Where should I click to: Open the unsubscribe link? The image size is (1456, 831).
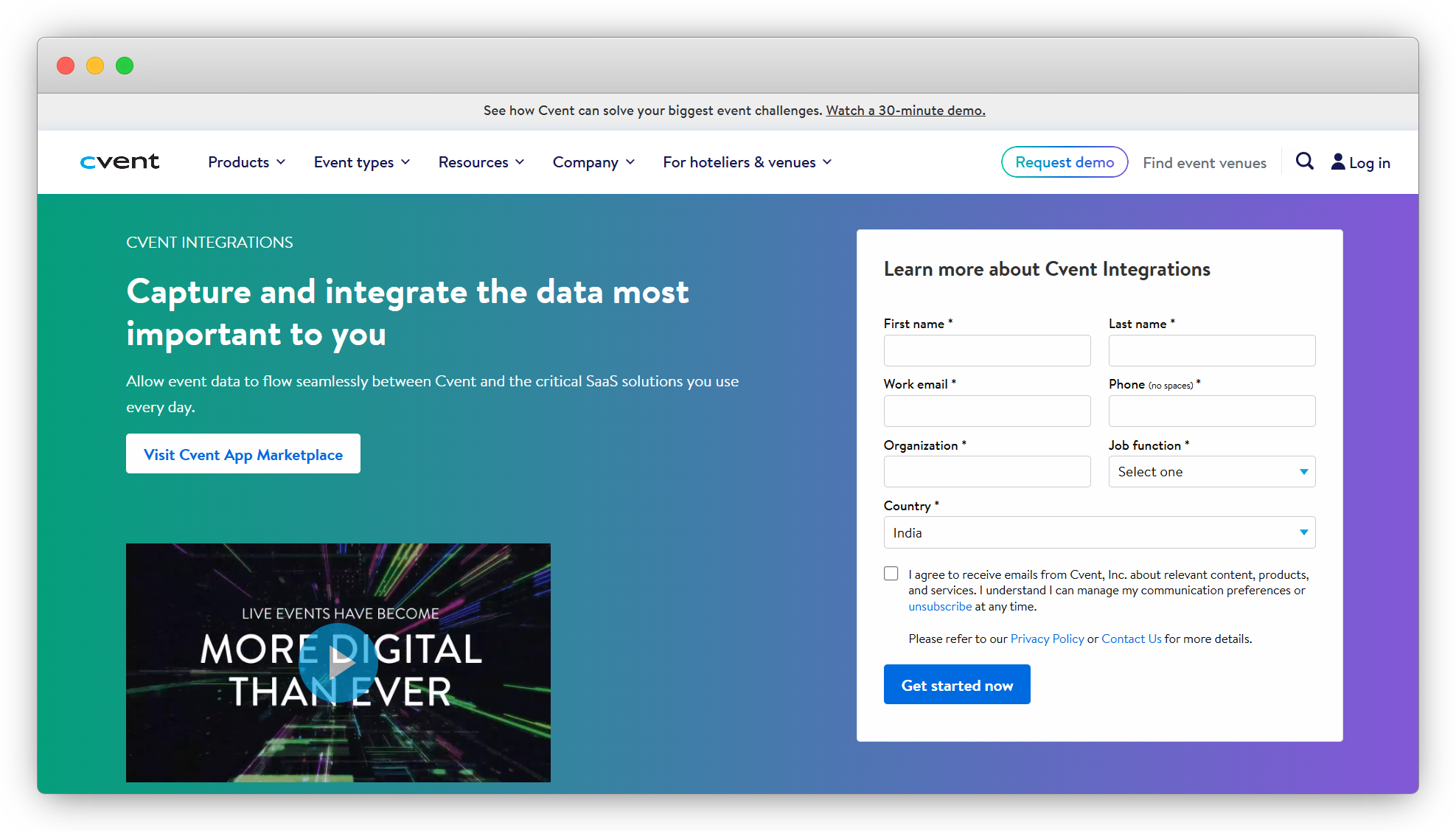tap(940, 606)
